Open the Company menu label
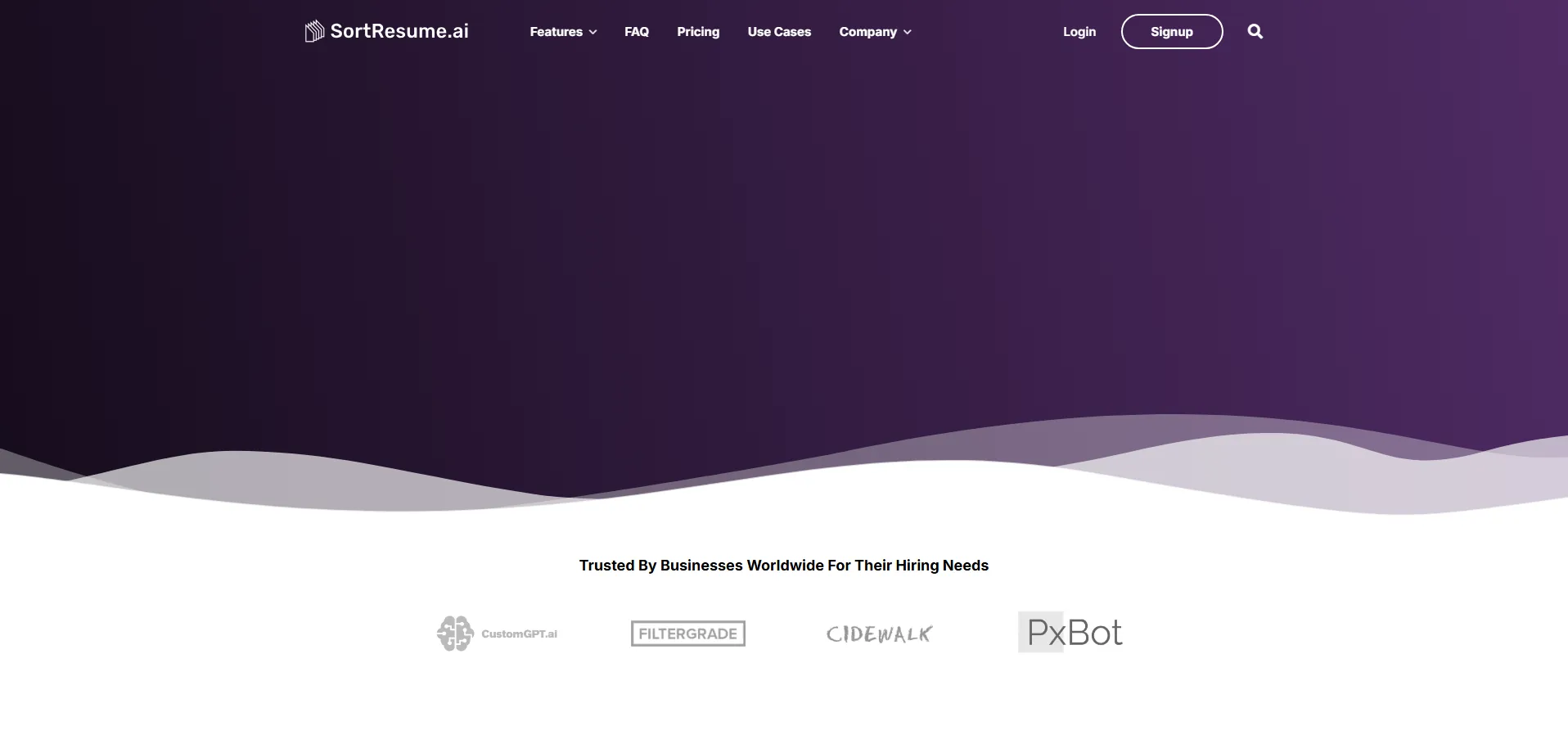Viewport: 1568px width, 744px height. click(x=867, y=32)
